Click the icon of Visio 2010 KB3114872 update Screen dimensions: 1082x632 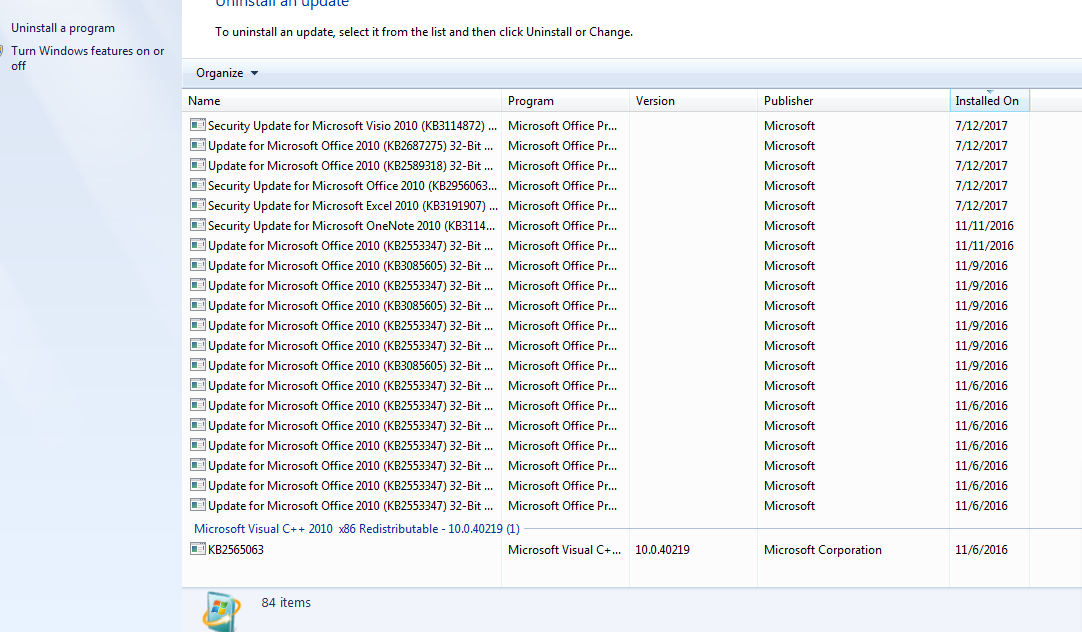[x=198, y=125]
